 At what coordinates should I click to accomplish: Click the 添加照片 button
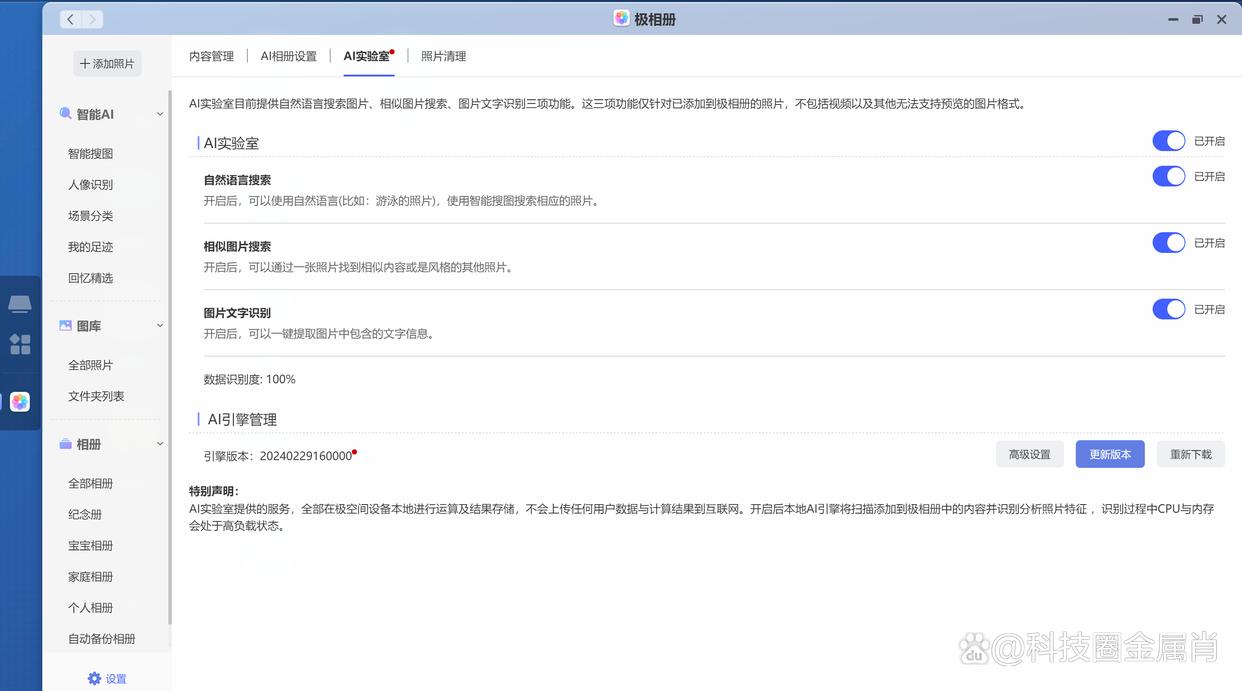click(107, 64)
